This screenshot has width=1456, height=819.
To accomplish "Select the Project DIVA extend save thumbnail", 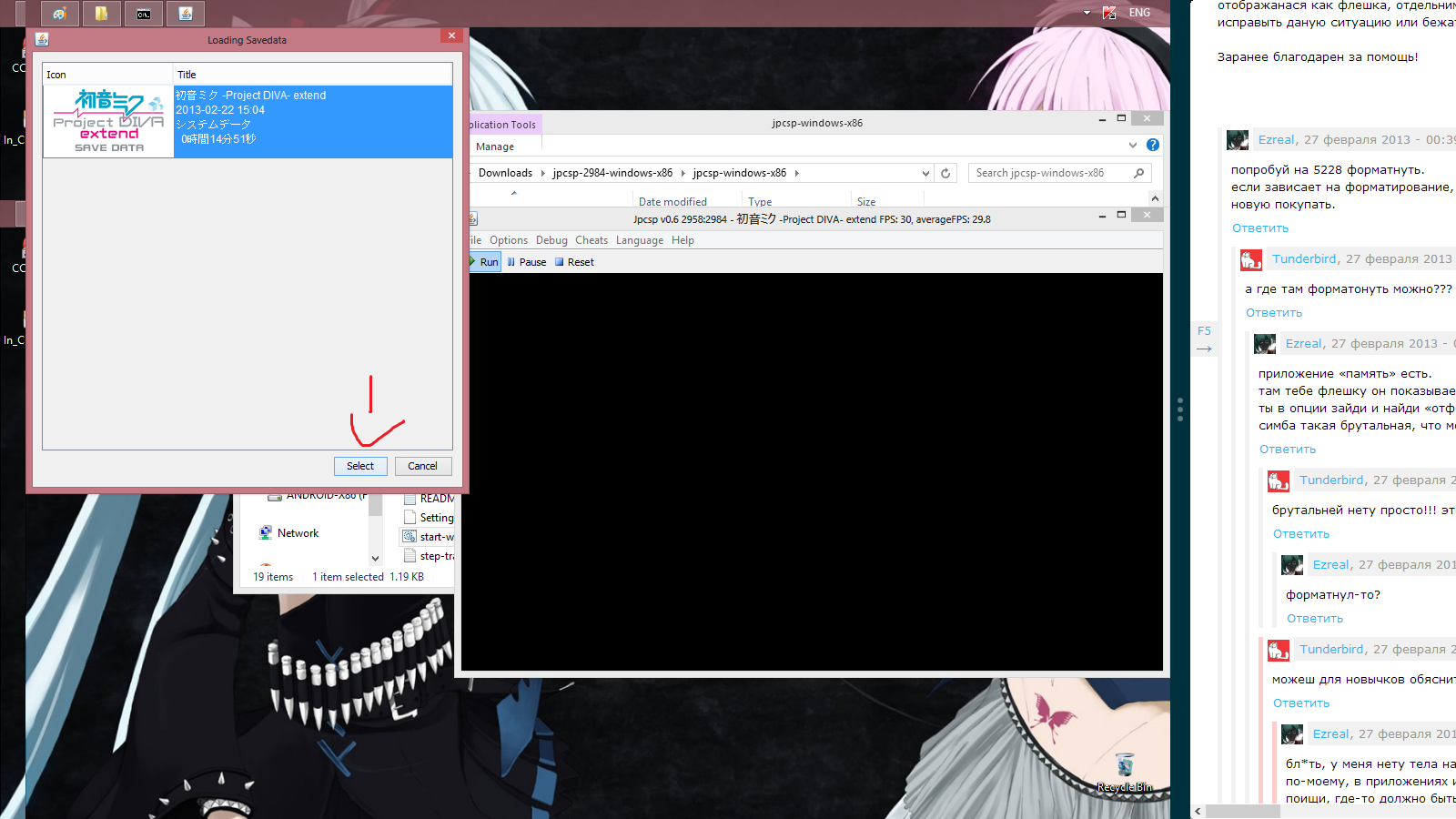I will (108, 121).
